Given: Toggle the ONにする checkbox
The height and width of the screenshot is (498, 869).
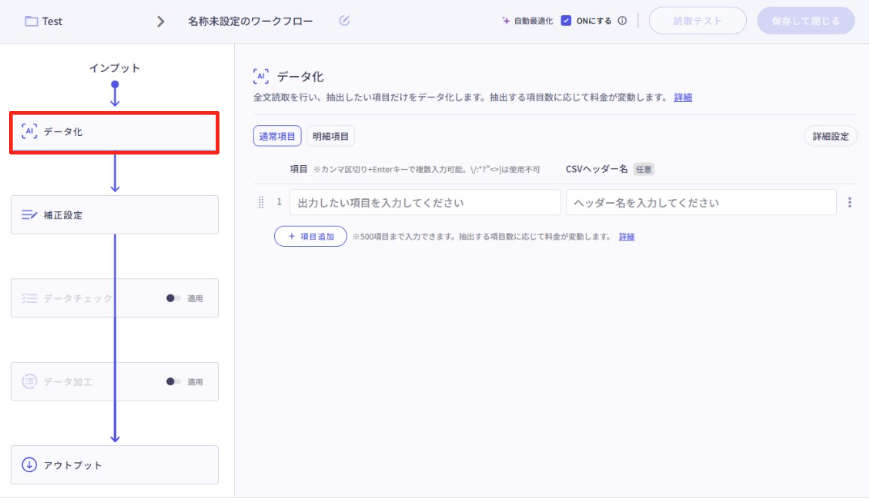Looking at the screenshot, I should [x=566, y=21].
